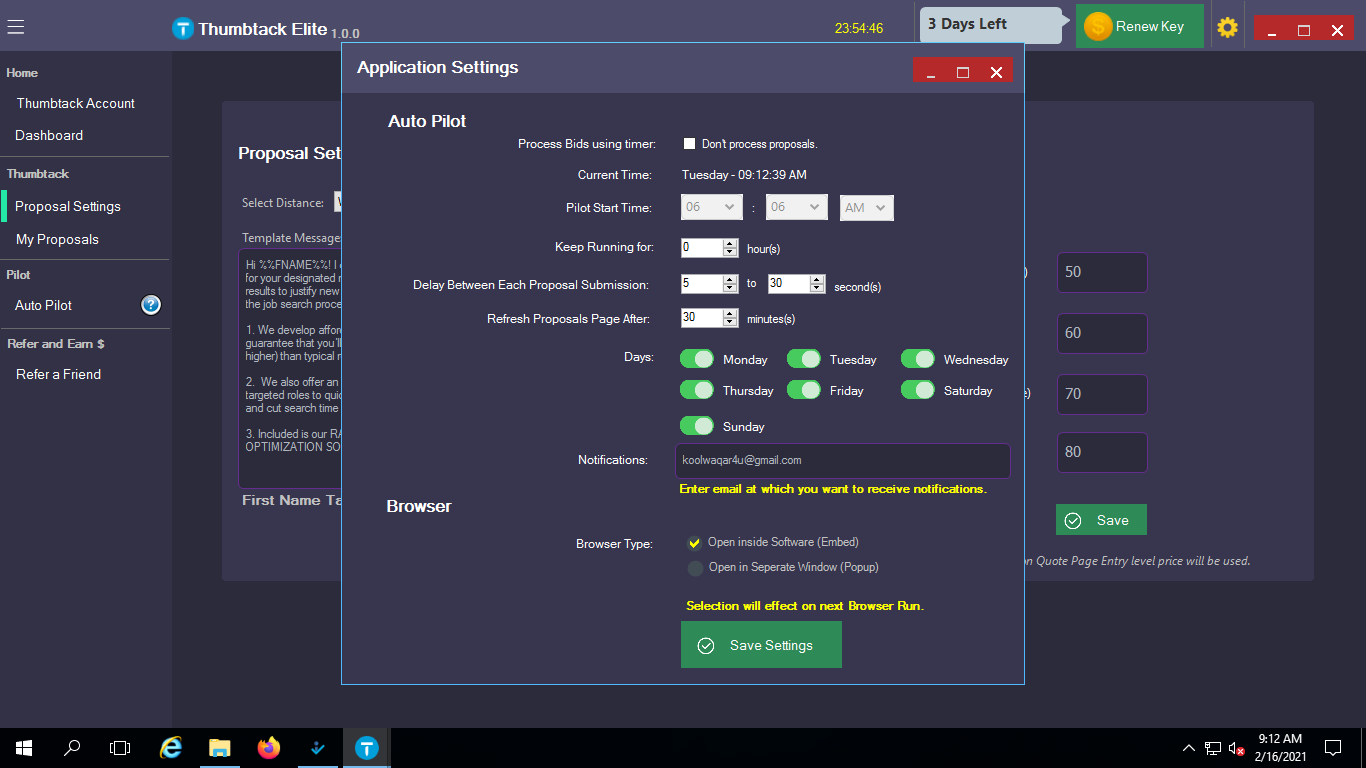Click the Save Settings button
1366x768 pixels.
[761, 645]
